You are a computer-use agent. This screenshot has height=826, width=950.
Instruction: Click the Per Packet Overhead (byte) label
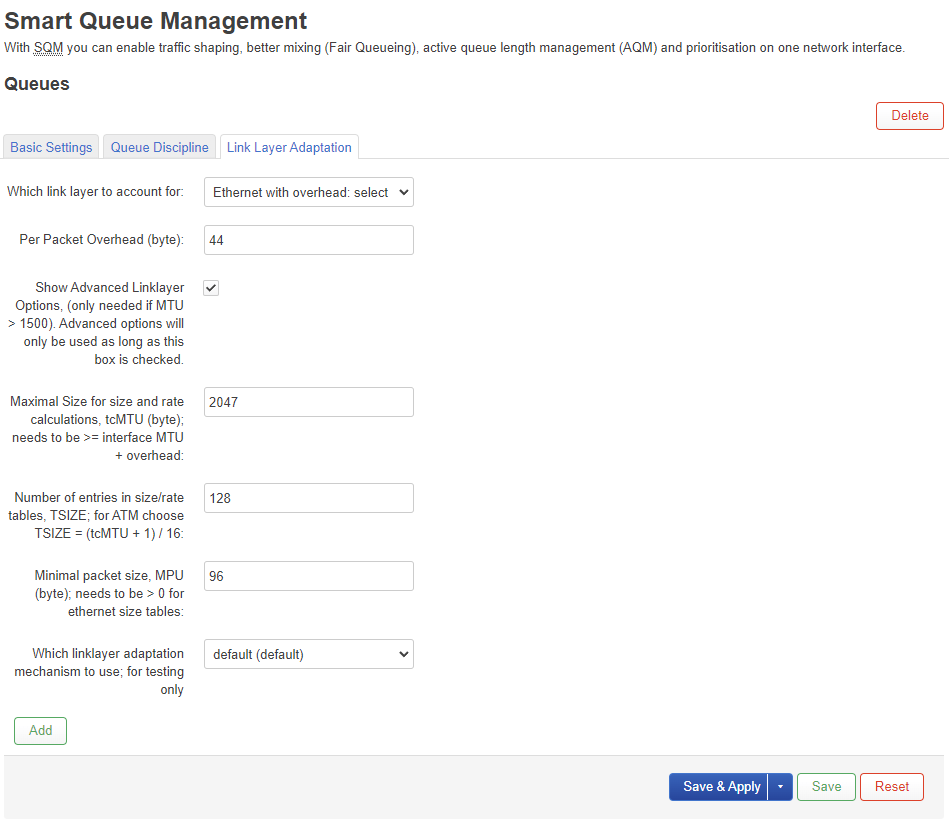coord(102,240)
